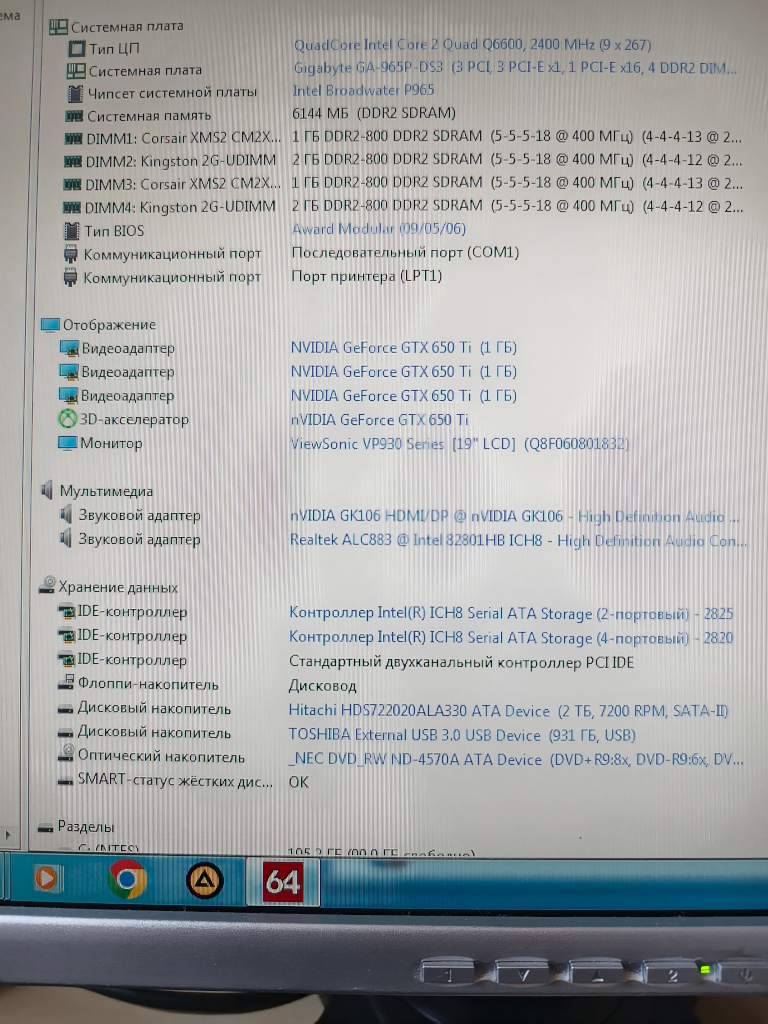Click the Разделы section drive icon
The height and width of the screenshot is (1024, 768).
(x=45, y=828)
